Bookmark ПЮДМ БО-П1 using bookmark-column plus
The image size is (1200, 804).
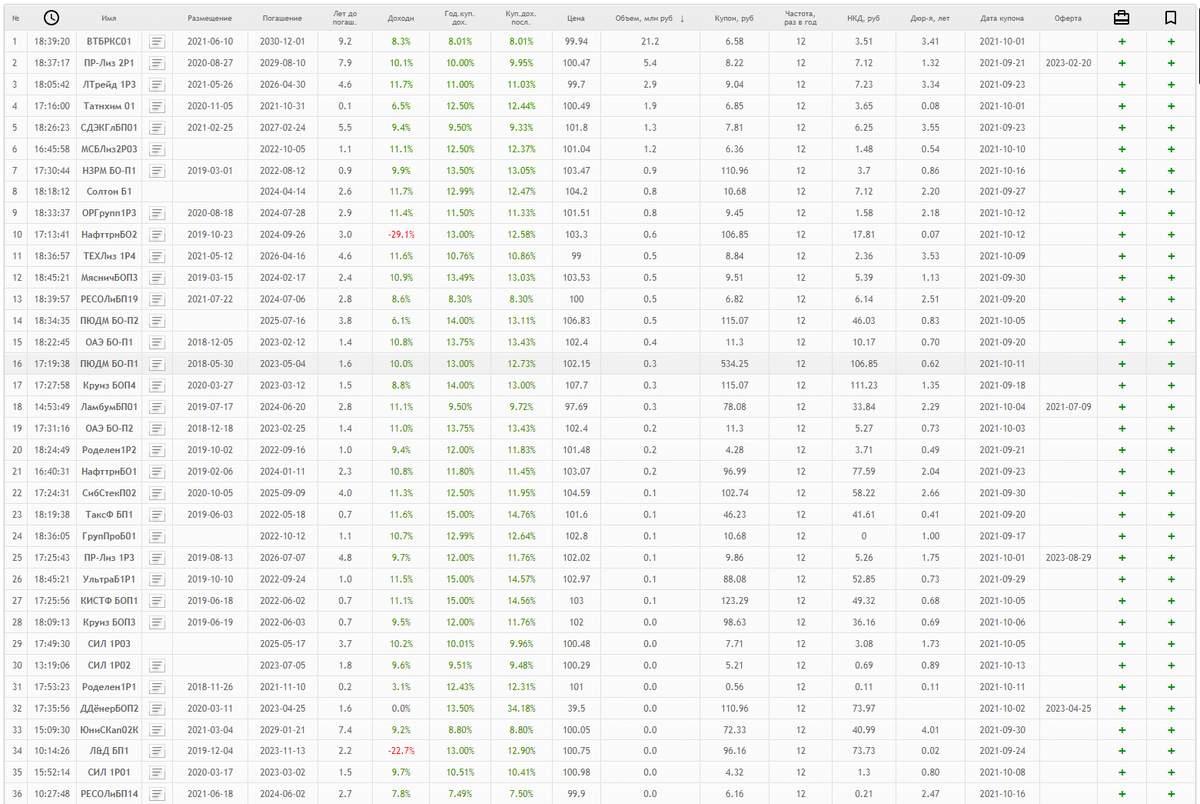1171,363
